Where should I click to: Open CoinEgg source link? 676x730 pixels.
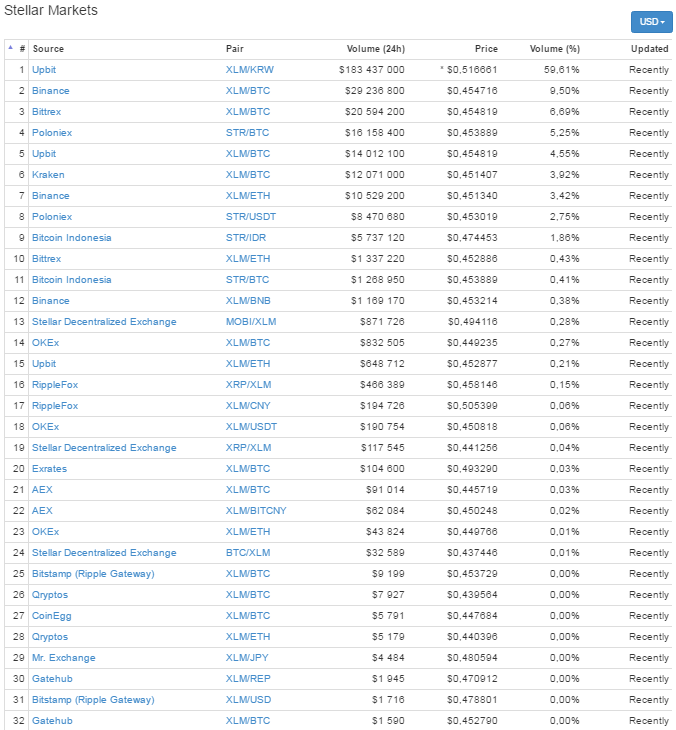(51, 615)
